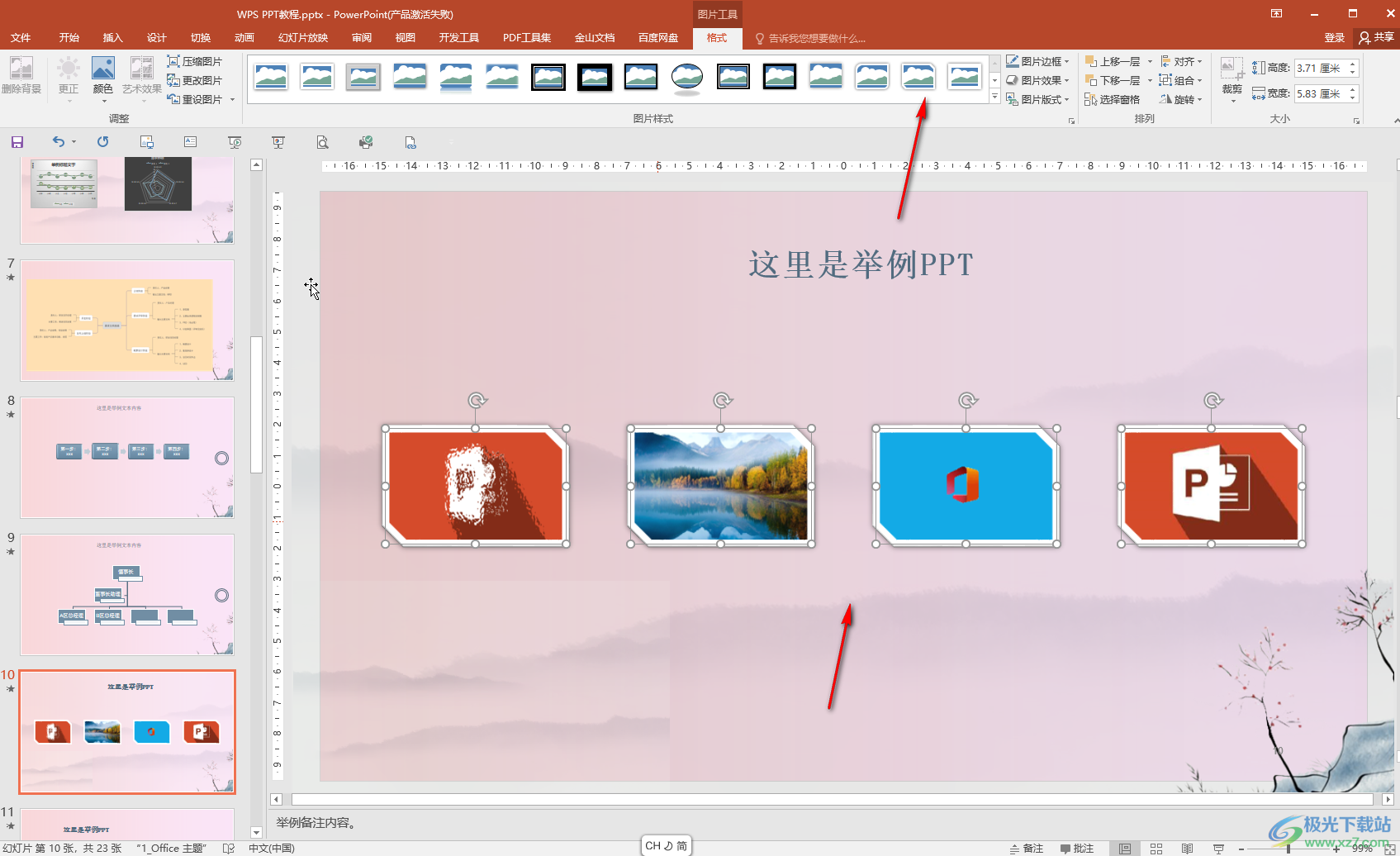Image resolution: width=1400 pixels, height=856 pixels.
Task: Open the Size (大小) group dialog launcher
Action: coord(1356,121)
